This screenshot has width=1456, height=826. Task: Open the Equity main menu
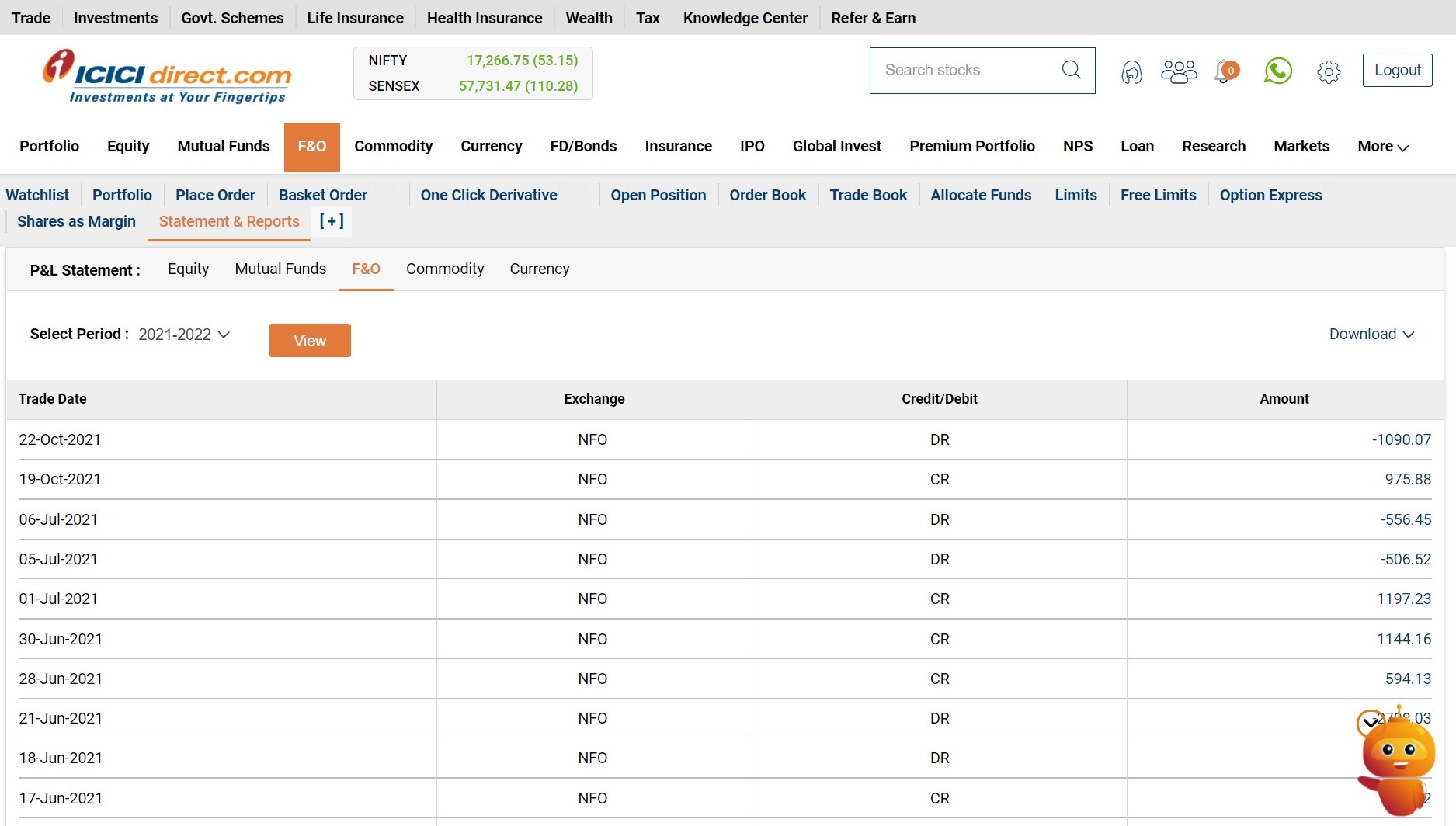click(128, 147)
